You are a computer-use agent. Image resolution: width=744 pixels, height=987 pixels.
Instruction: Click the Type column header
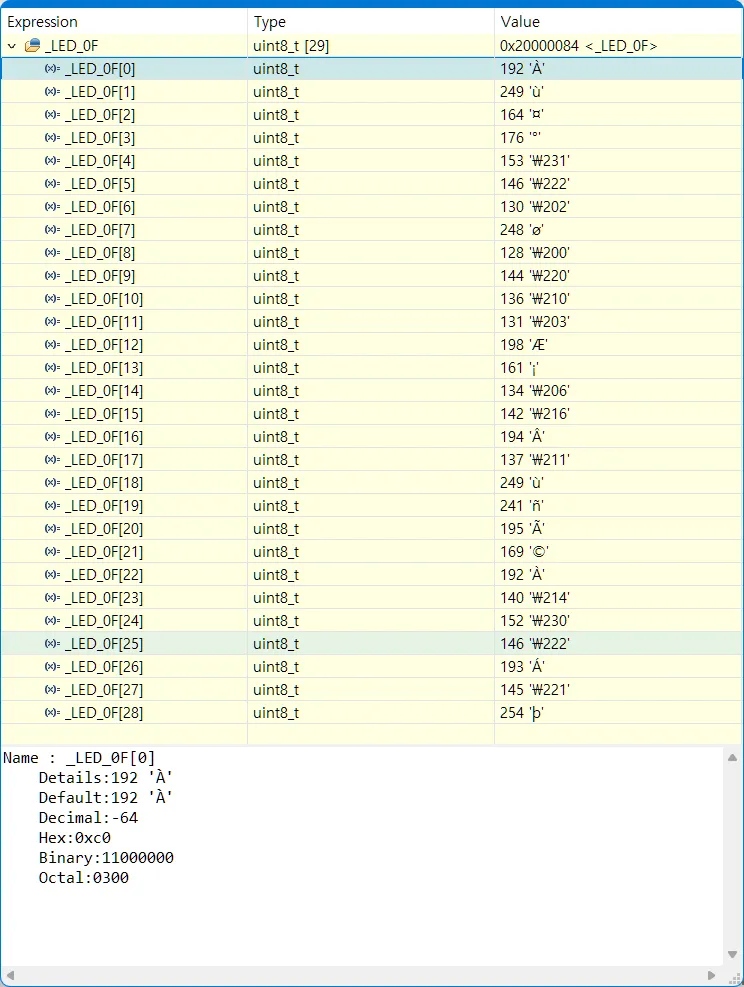coord(371,22)
